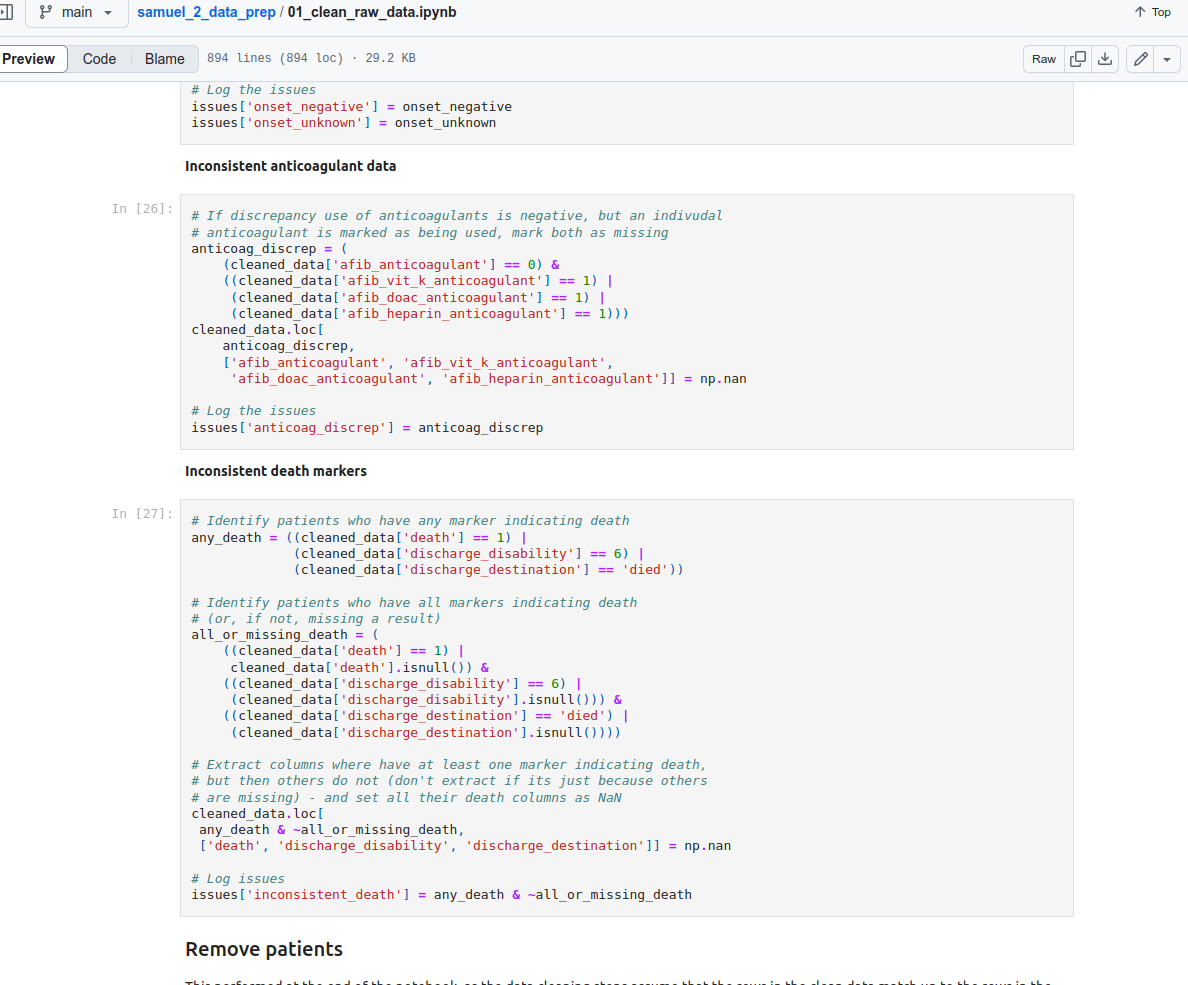Open the Blame view tab
1188x985 pixels.
coord(164,59)
